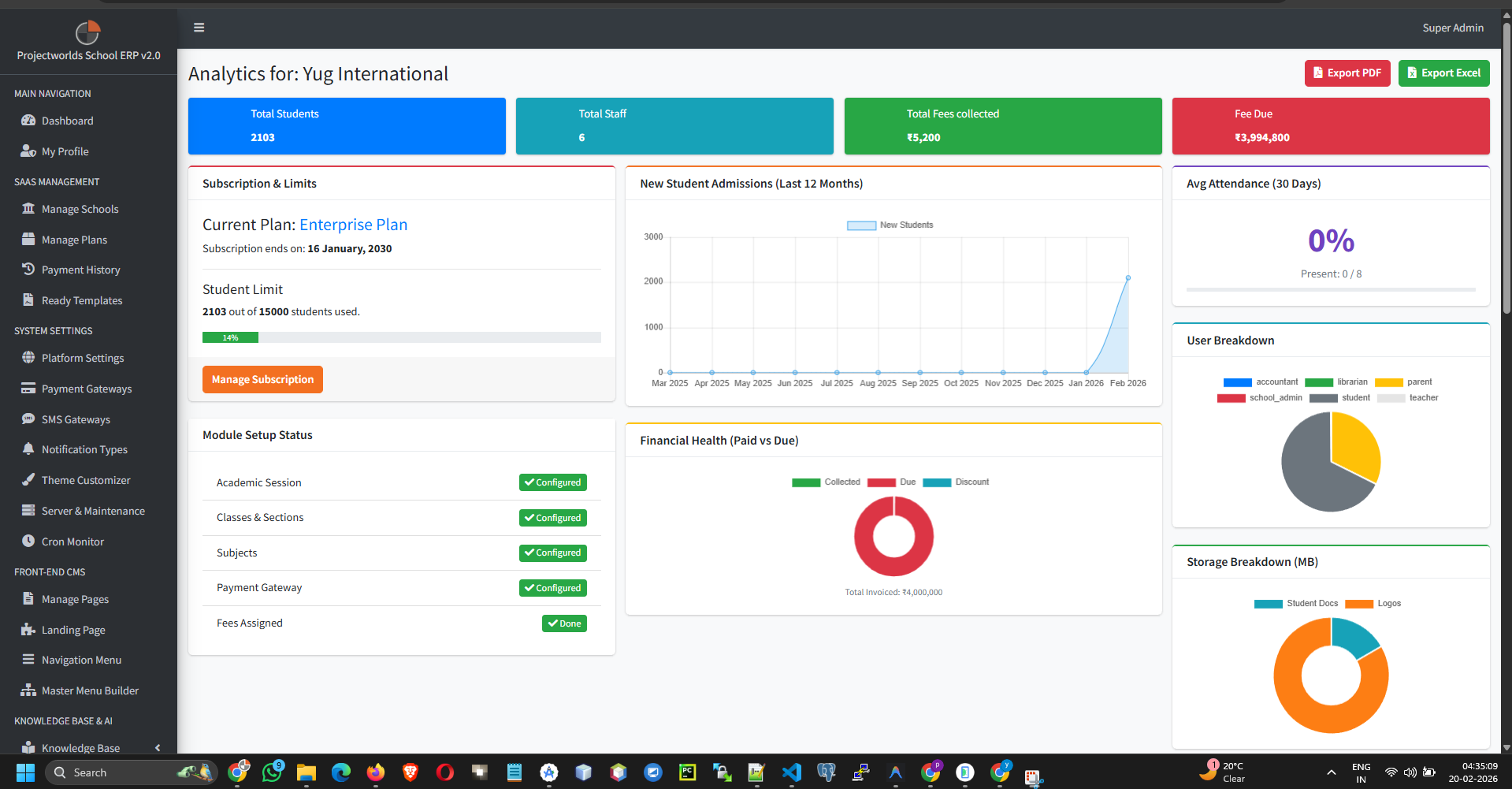1512x789 pixels.
Task: Show hidden icons in system tray
Action: tap(1332, 772)
